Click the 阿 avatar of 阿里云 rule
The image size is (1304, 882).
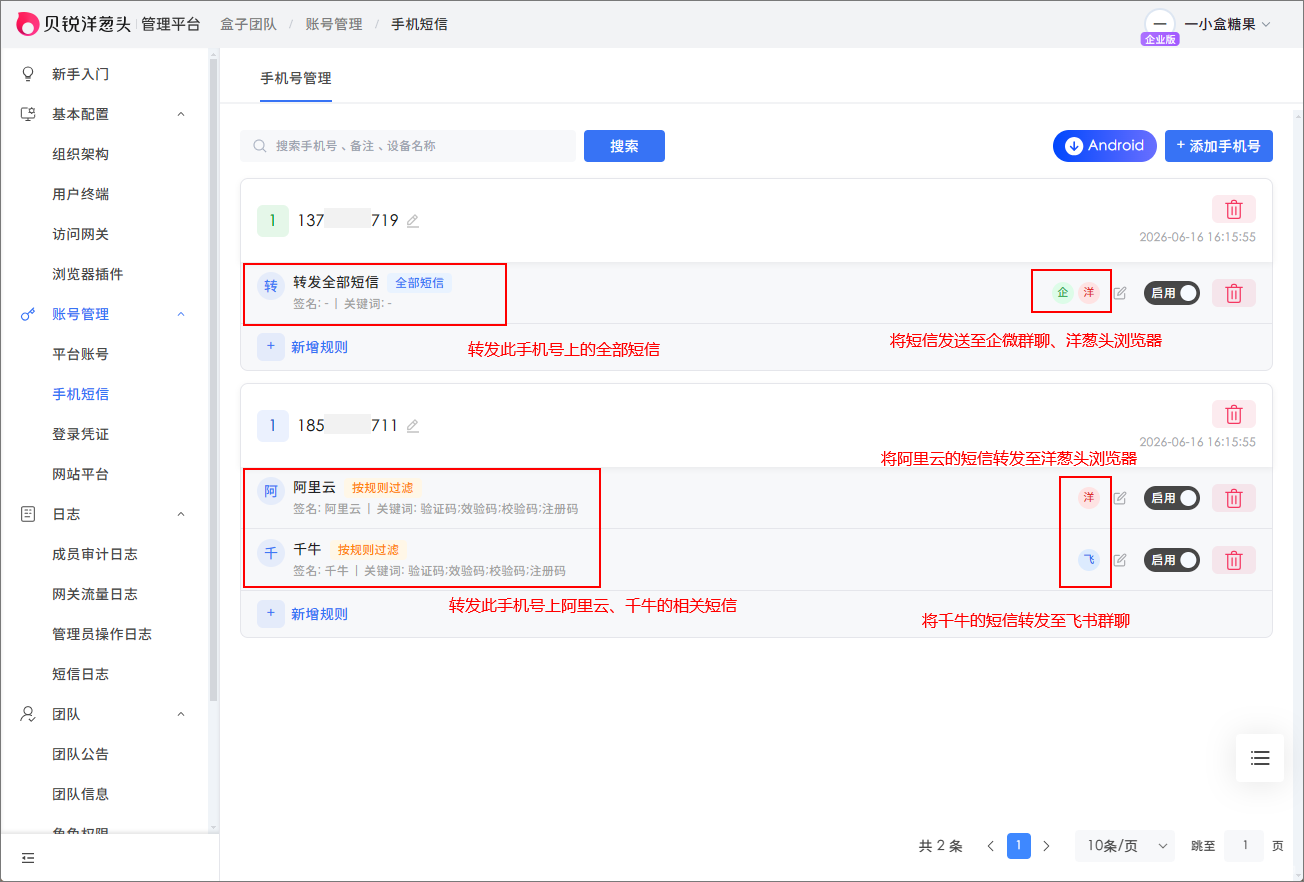(271, 491)
